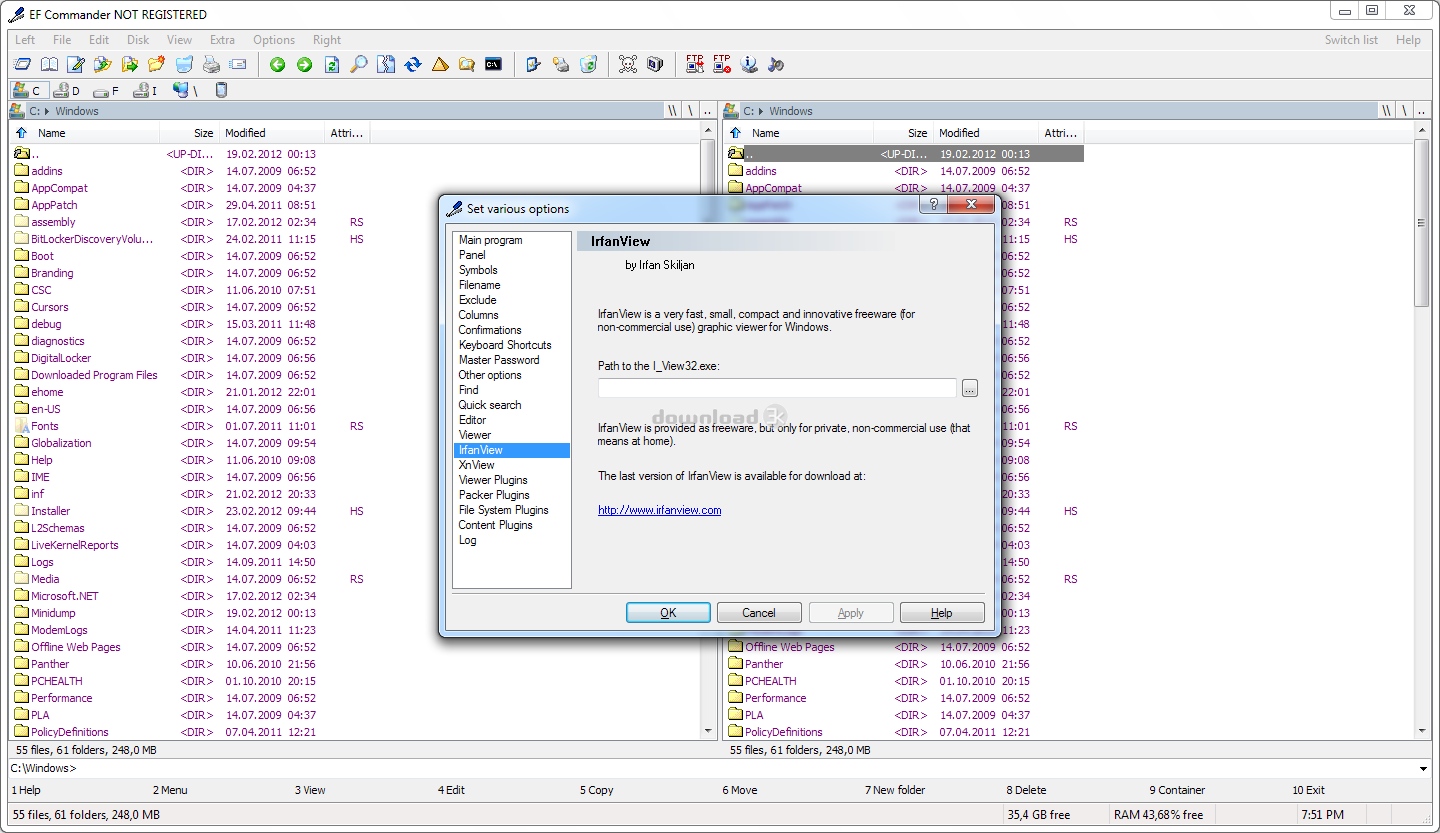The width and height of the screenshot is (1440, 833).
Task: Click the edit notepad with pencil icon
Action: click(76, 65)
